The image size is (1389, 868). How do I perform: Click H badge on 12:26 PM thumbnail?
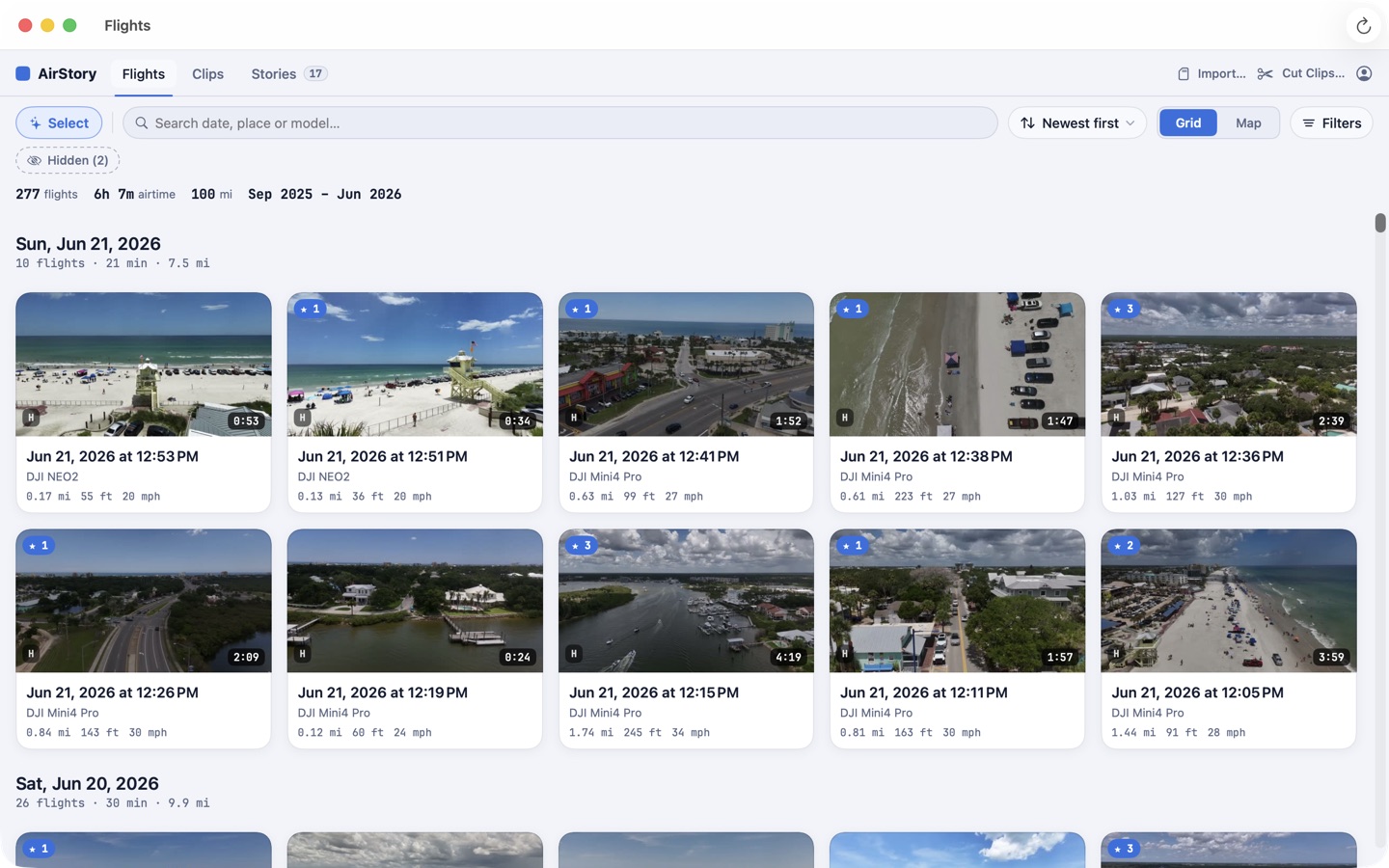click(31, 654)
